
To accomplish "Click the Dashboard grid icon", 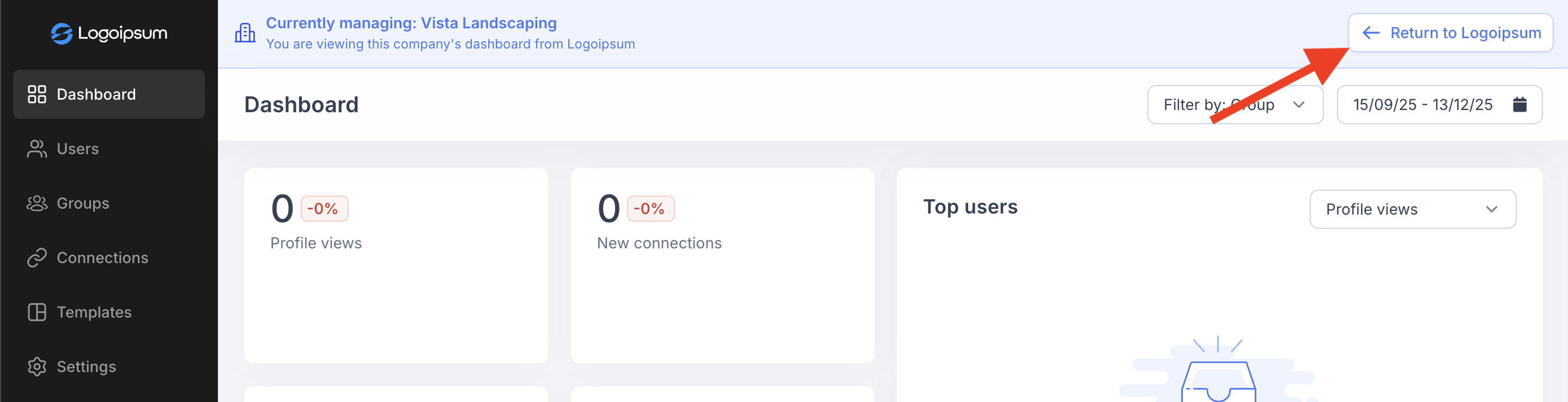I will tap(37, 94).
